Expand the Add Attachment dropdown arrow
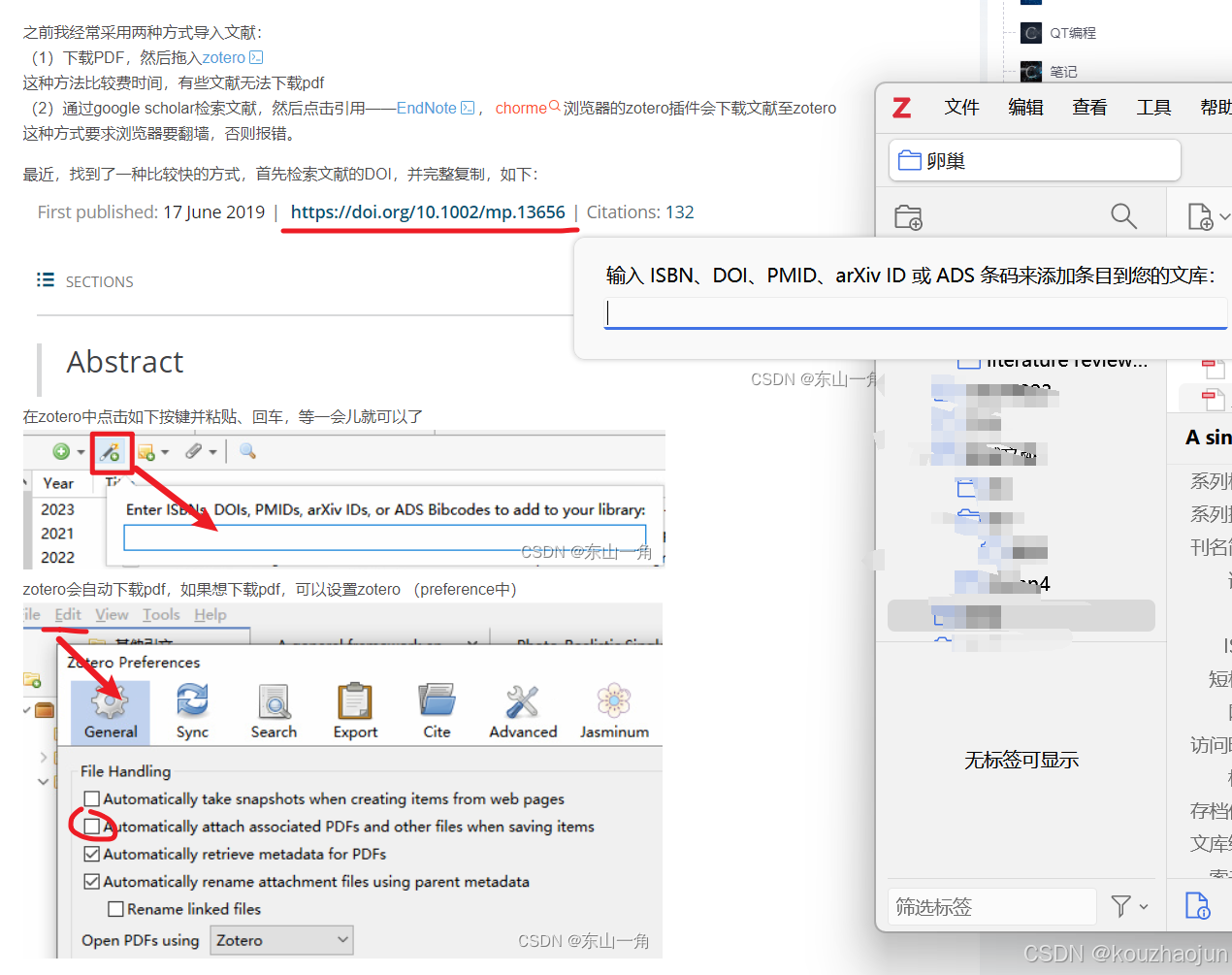The width and height of the screenshot is (1232, 975). (x=212, y=452)
